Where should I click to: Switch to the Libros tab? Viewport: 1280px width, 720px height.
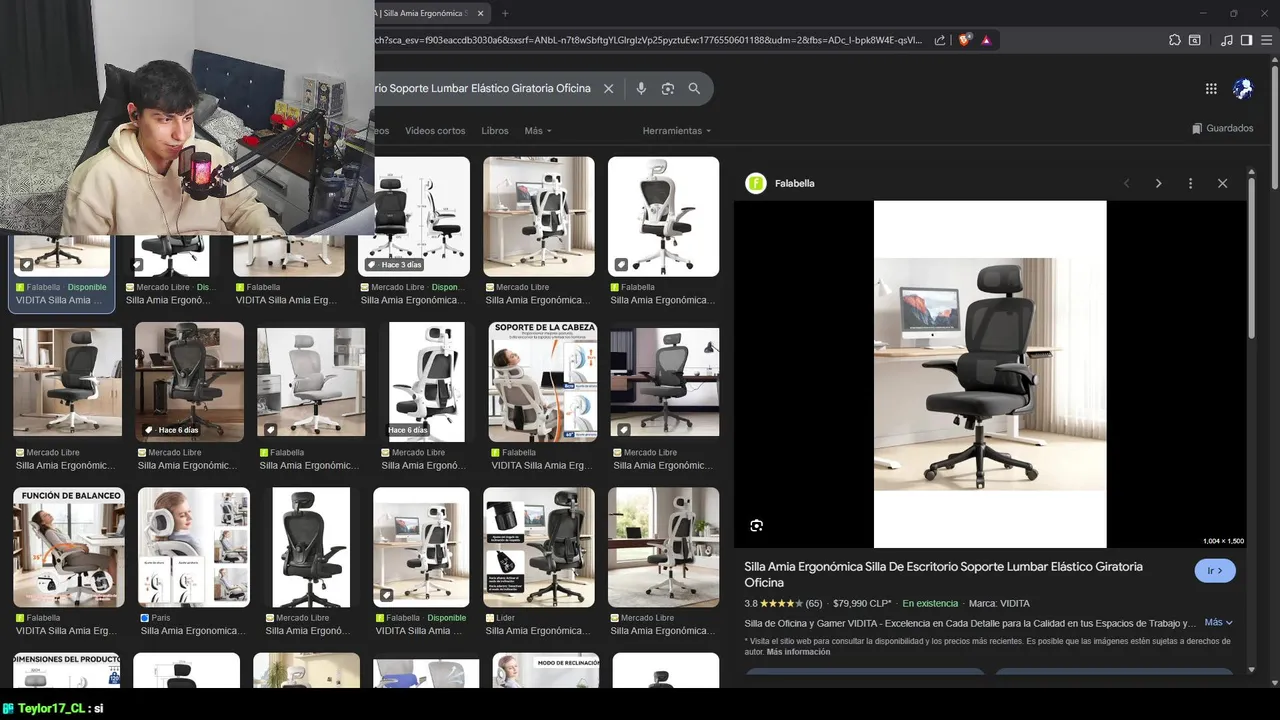494,131
